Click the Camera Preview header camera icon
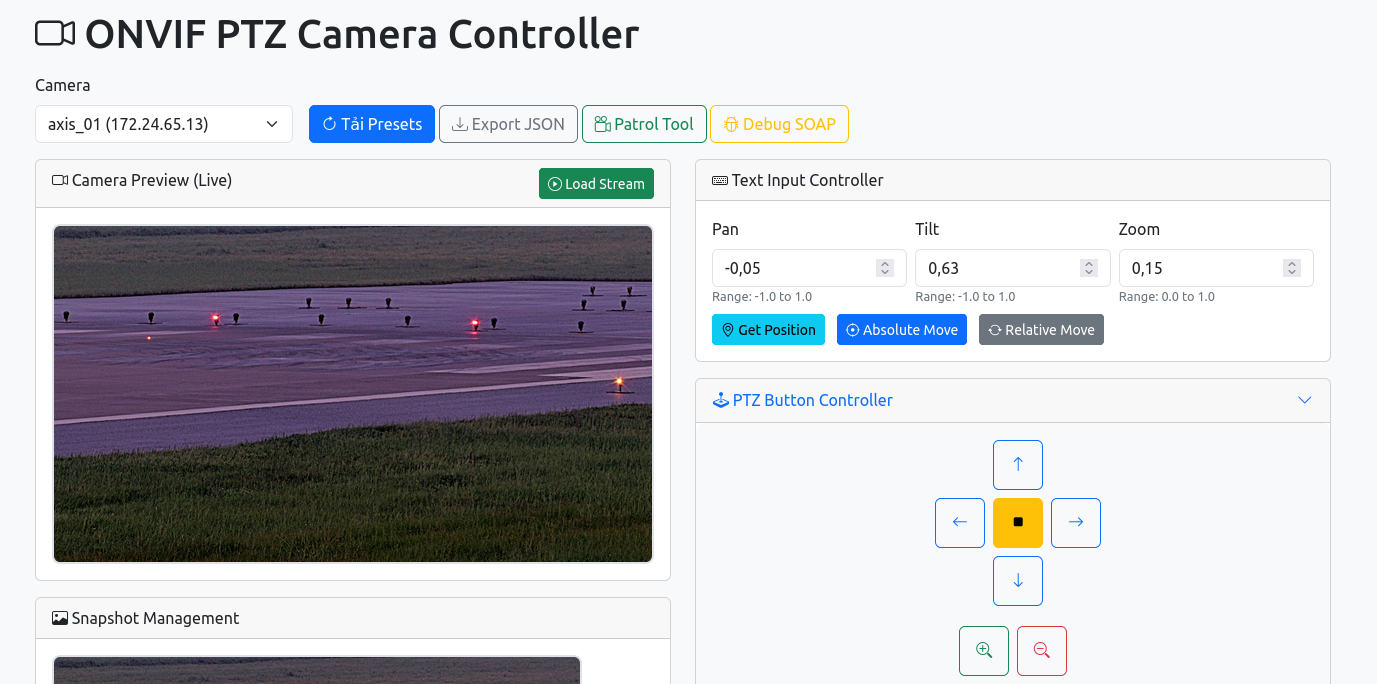Viewport: 1377px width, 684px height. click(x=60, y=181)
